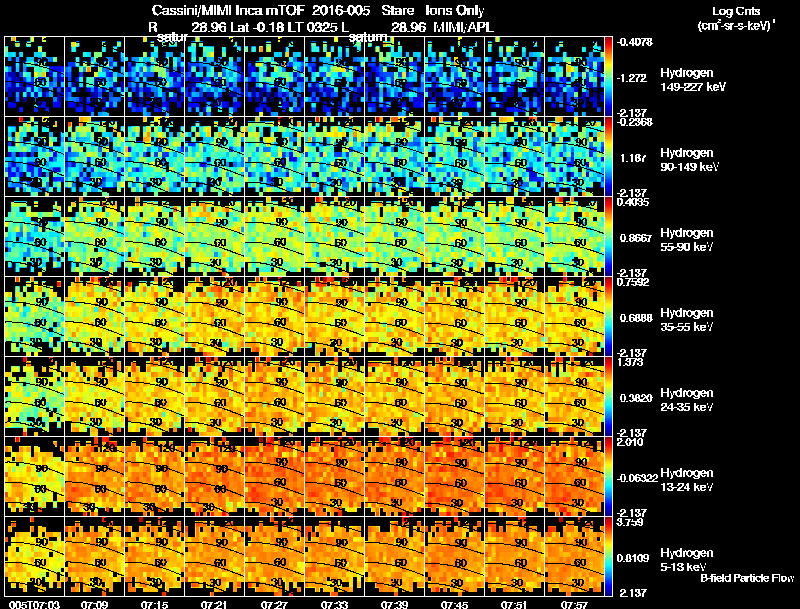Select the 24-35 keV panel at 07:27
Image resolution: width=800 pixels, height=609 pixels.
(x=274, y=397)
